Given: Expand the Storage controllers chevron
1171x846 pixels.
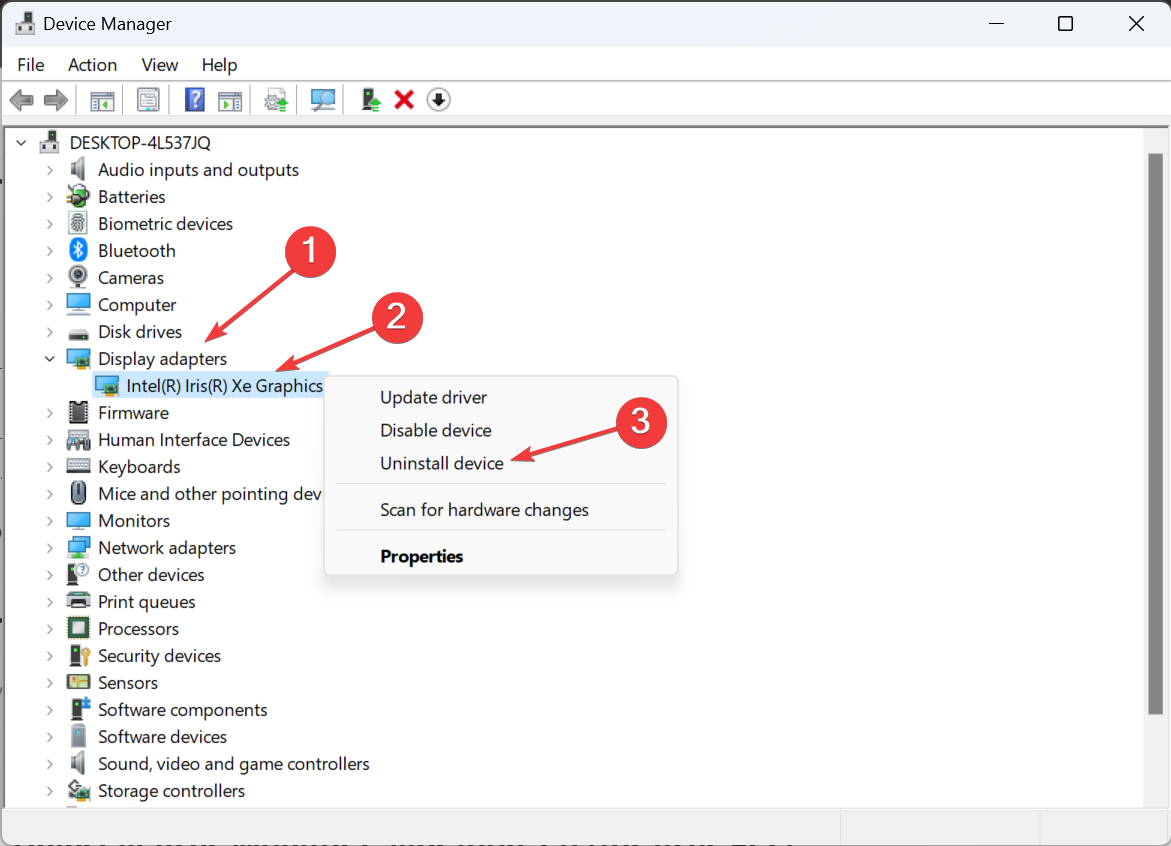Looking at the screenshot, I should click(x=49, y=791).
